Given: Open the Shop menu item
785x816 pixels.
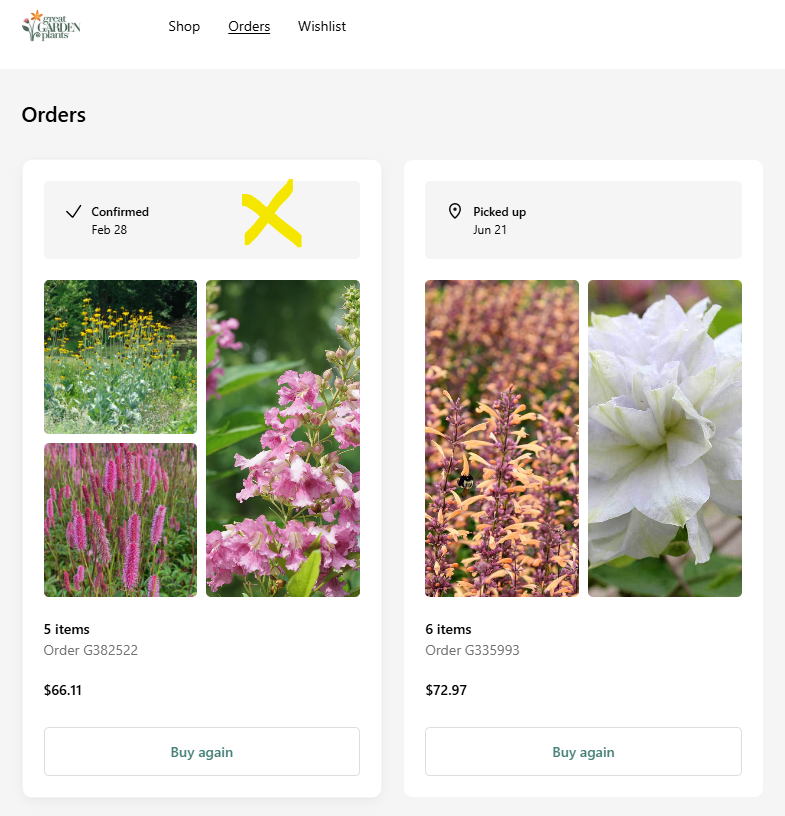Looking at the screenshot, I should 184,26.
